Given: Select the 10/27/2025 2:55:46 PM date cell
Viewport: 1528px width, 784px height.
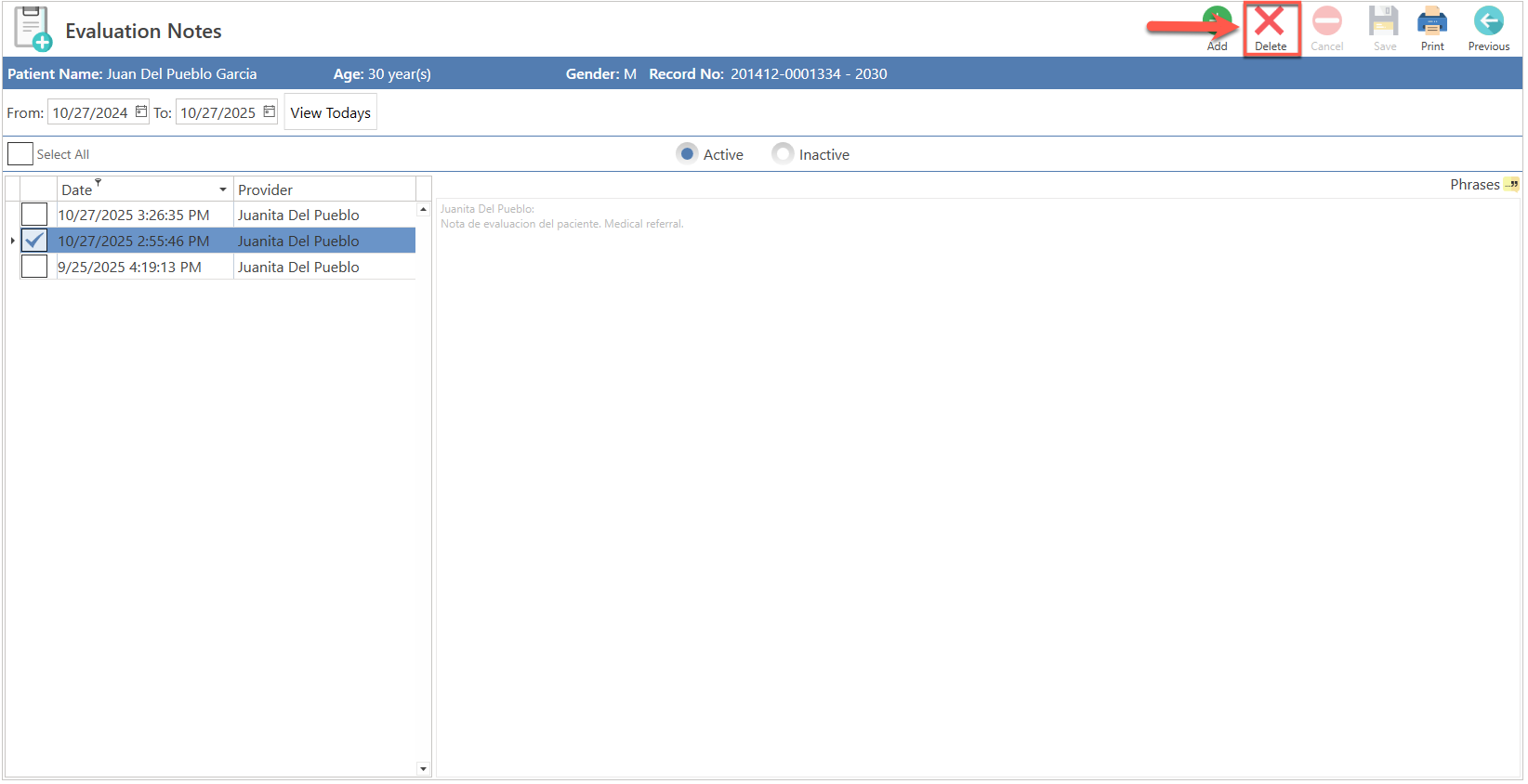Looking at the screenshot, I should click(145, 241).
